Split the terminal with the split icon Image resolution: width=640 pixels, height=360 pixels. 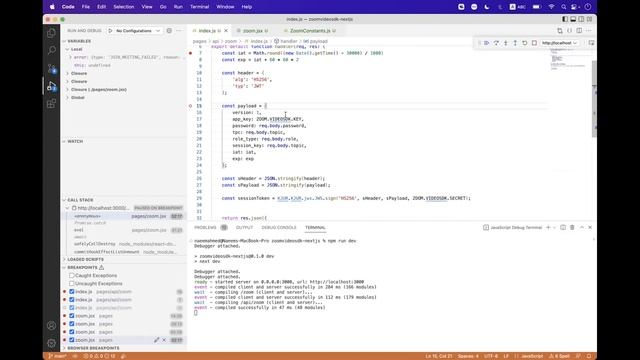[x=563, y=227]
